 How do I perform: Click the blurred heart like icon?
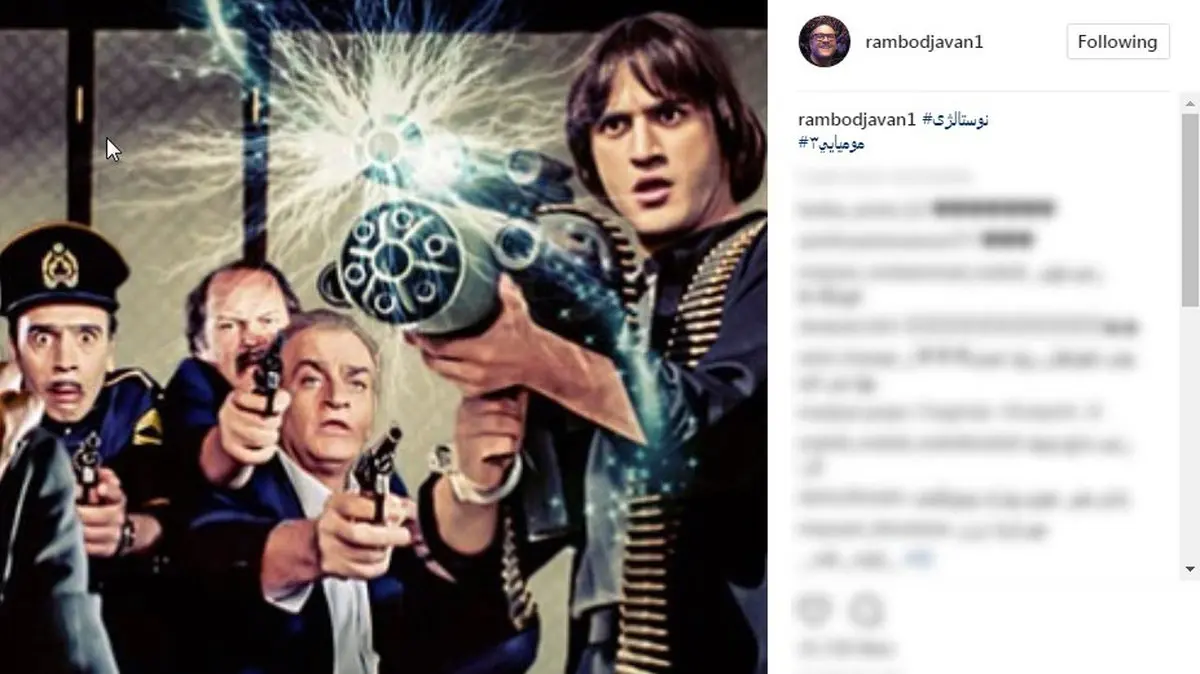(814, 609)
